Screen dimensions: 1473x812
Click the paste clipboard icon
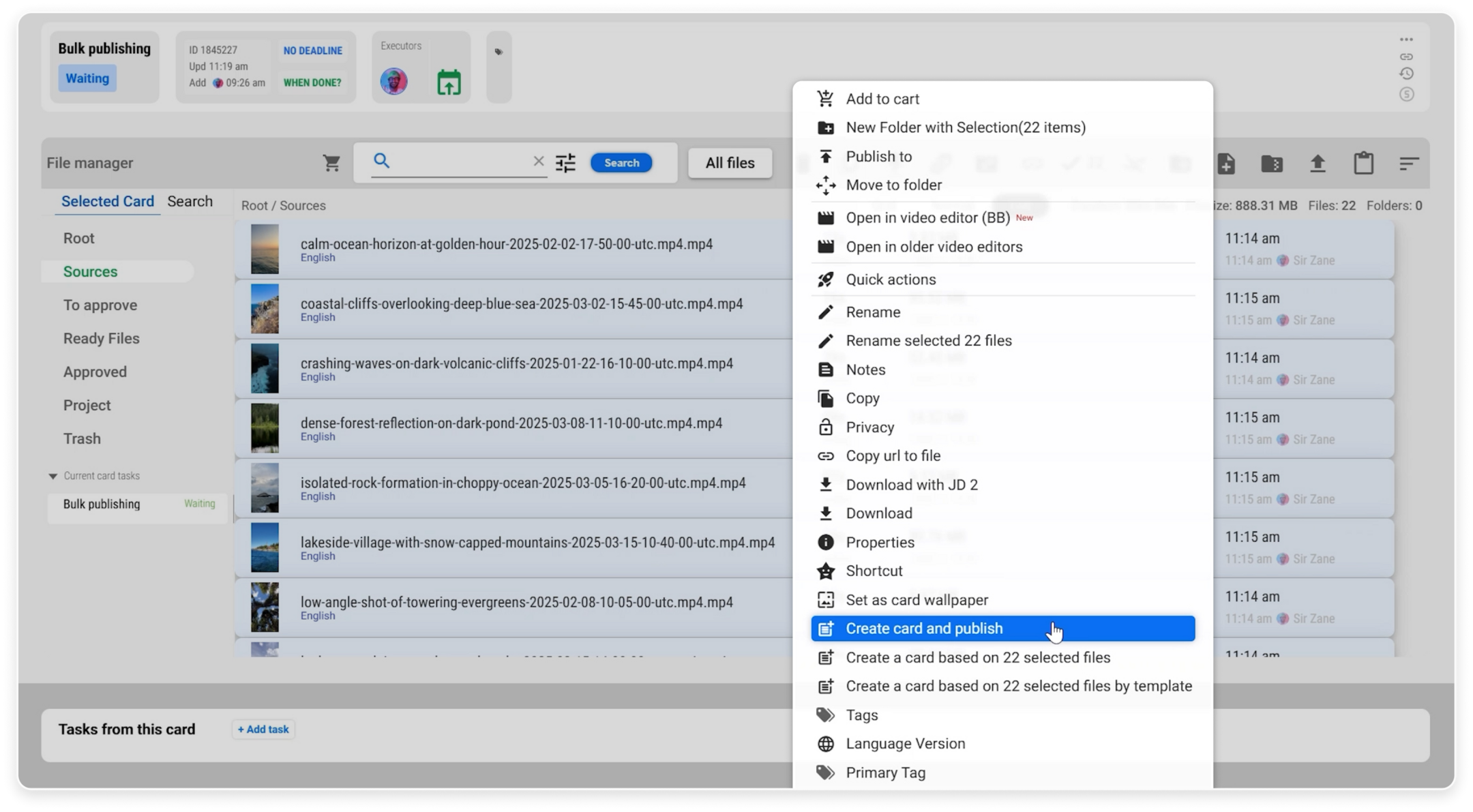(x=1363, y=164)
